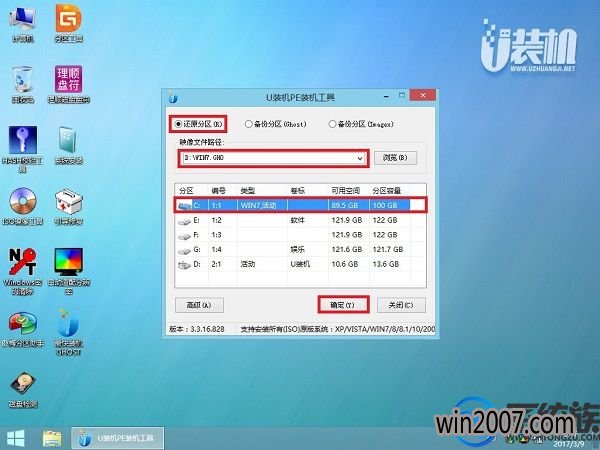Click the 89.5 GB free space cell
This screenshot has height=450, width=600.
click(345, 205)
